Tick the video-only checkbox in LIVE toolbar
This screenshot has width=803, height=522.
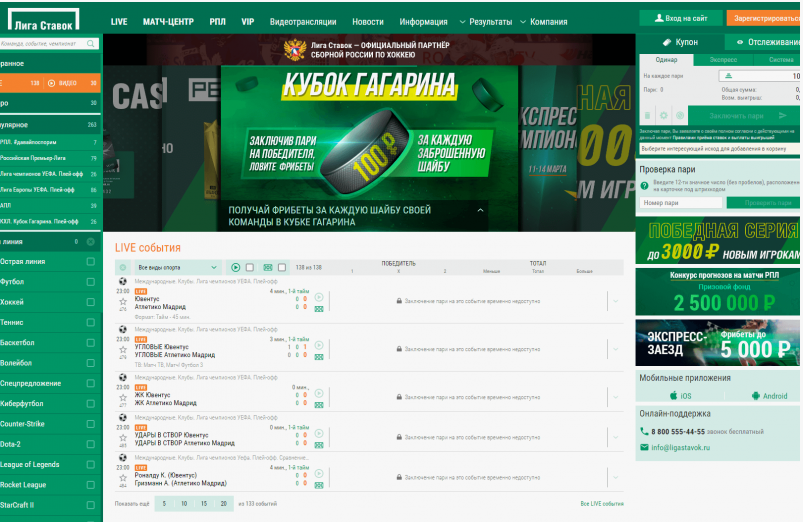(250, 267)
